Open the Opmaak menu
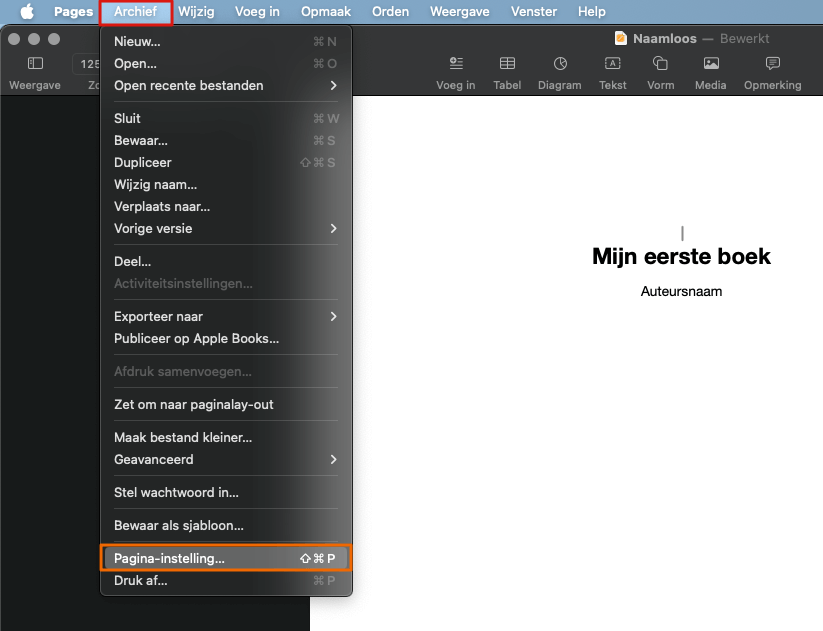 coord(326,12)
